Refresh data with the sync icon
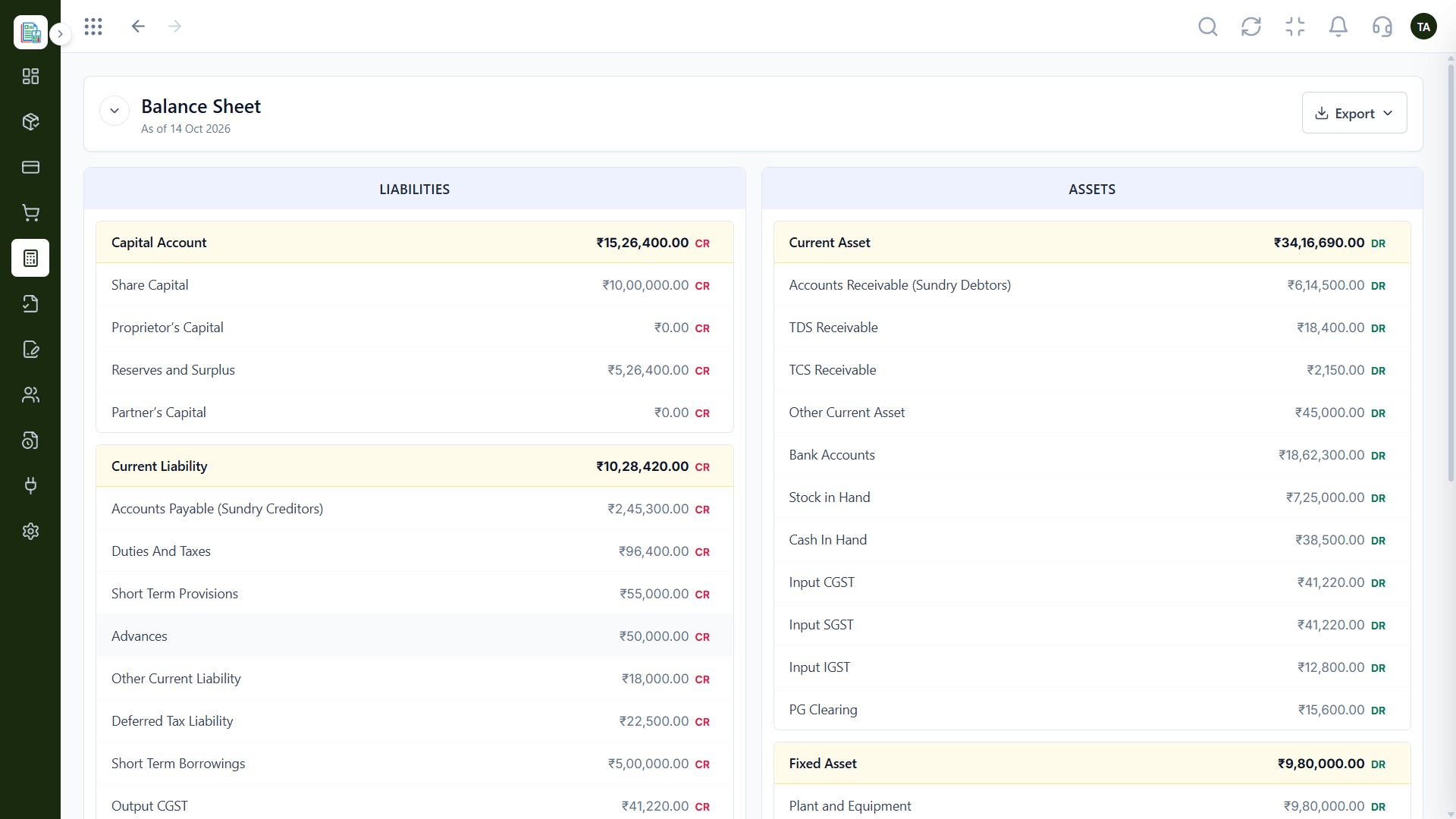 [1251, 27]
